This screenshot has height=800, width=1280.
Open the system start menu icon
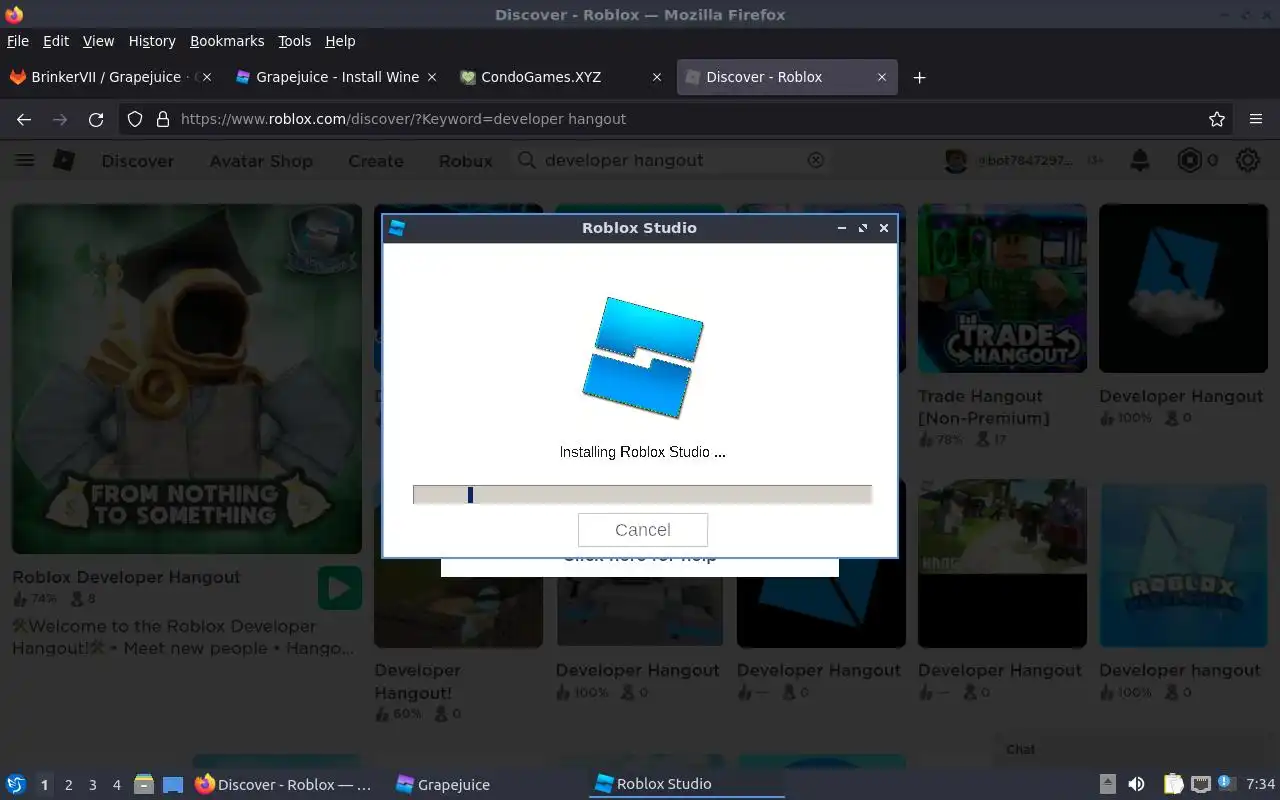coord(16,784)
